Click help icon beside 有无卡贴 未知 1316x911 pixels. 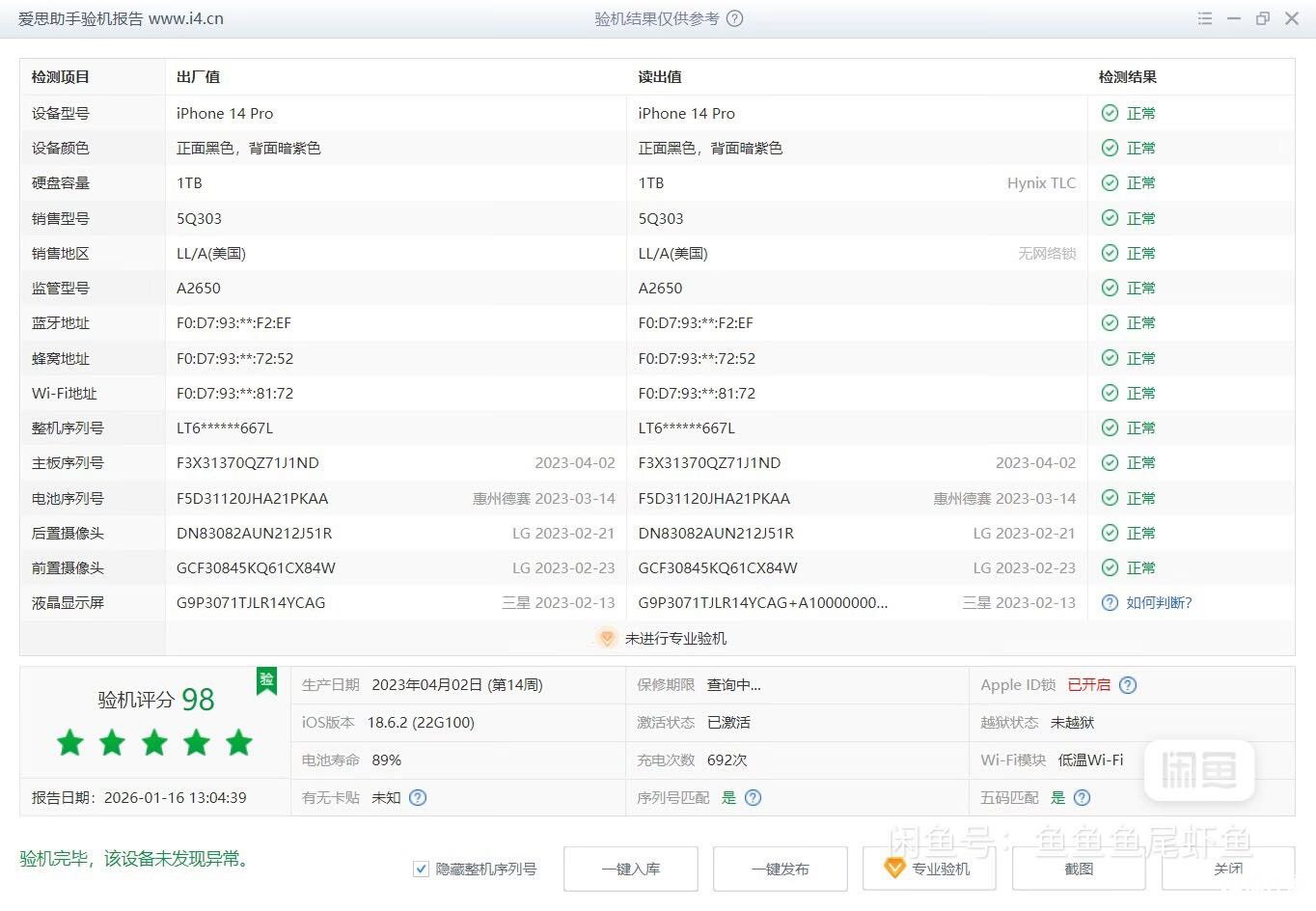pos(418,798)
